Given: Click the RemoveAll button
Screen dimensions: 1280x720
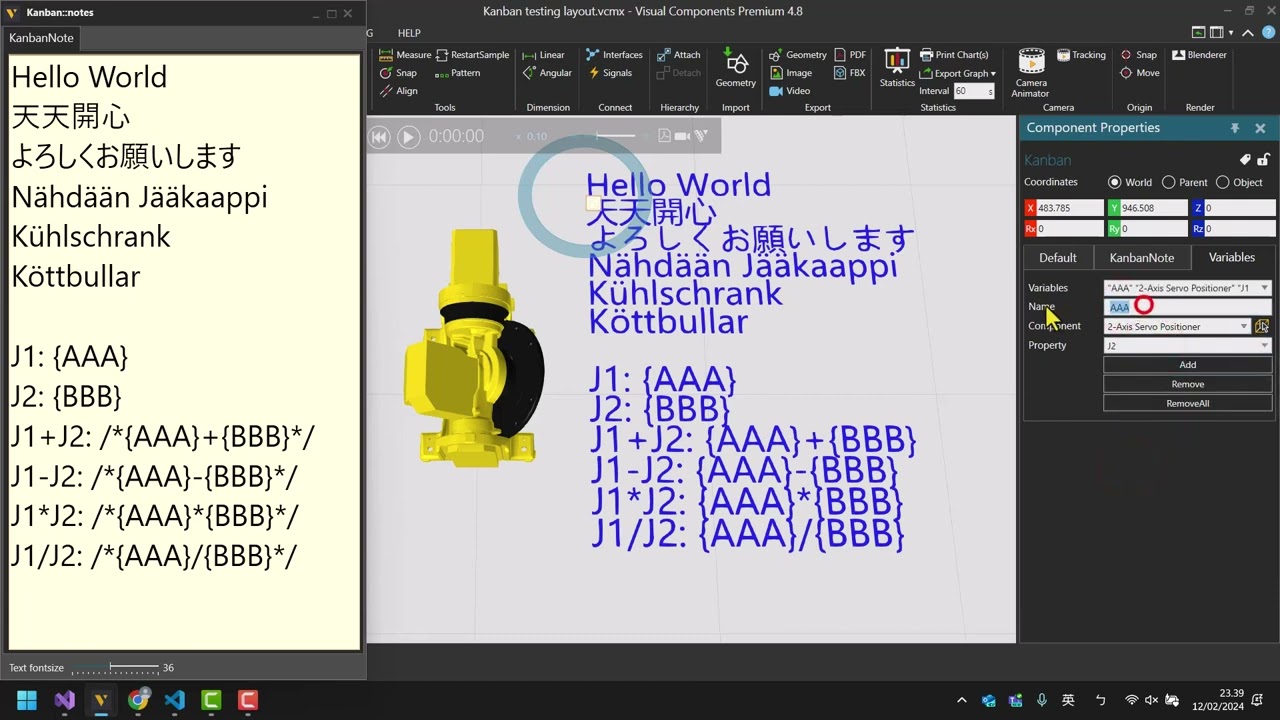Looking at the screenshot, I should pos(1187,404).
